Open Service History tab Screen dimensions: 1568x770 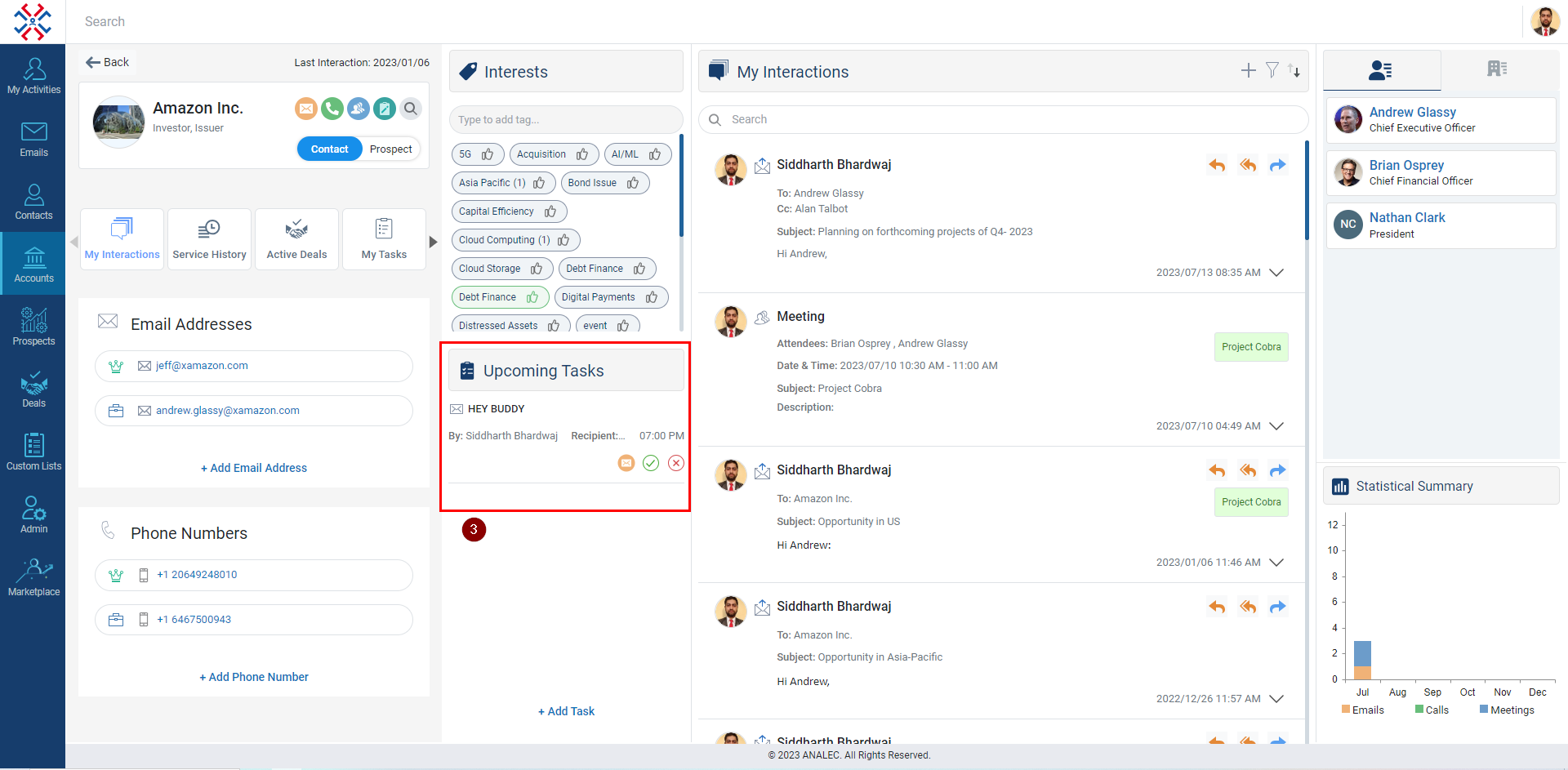(x=209, y=239)
